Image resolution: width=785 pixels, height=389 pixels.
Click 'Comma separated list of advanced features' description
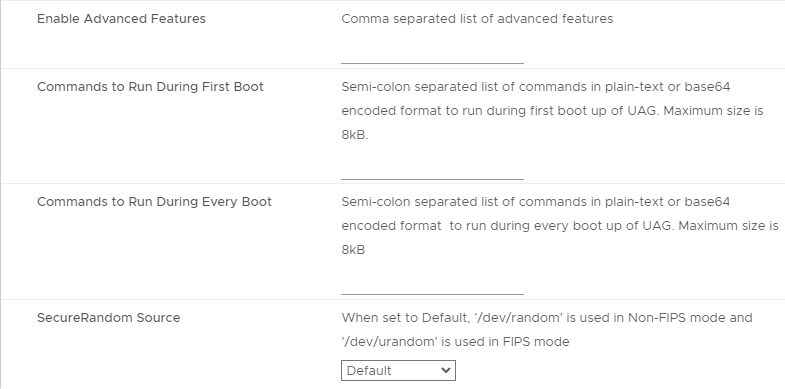coord(477,19)
